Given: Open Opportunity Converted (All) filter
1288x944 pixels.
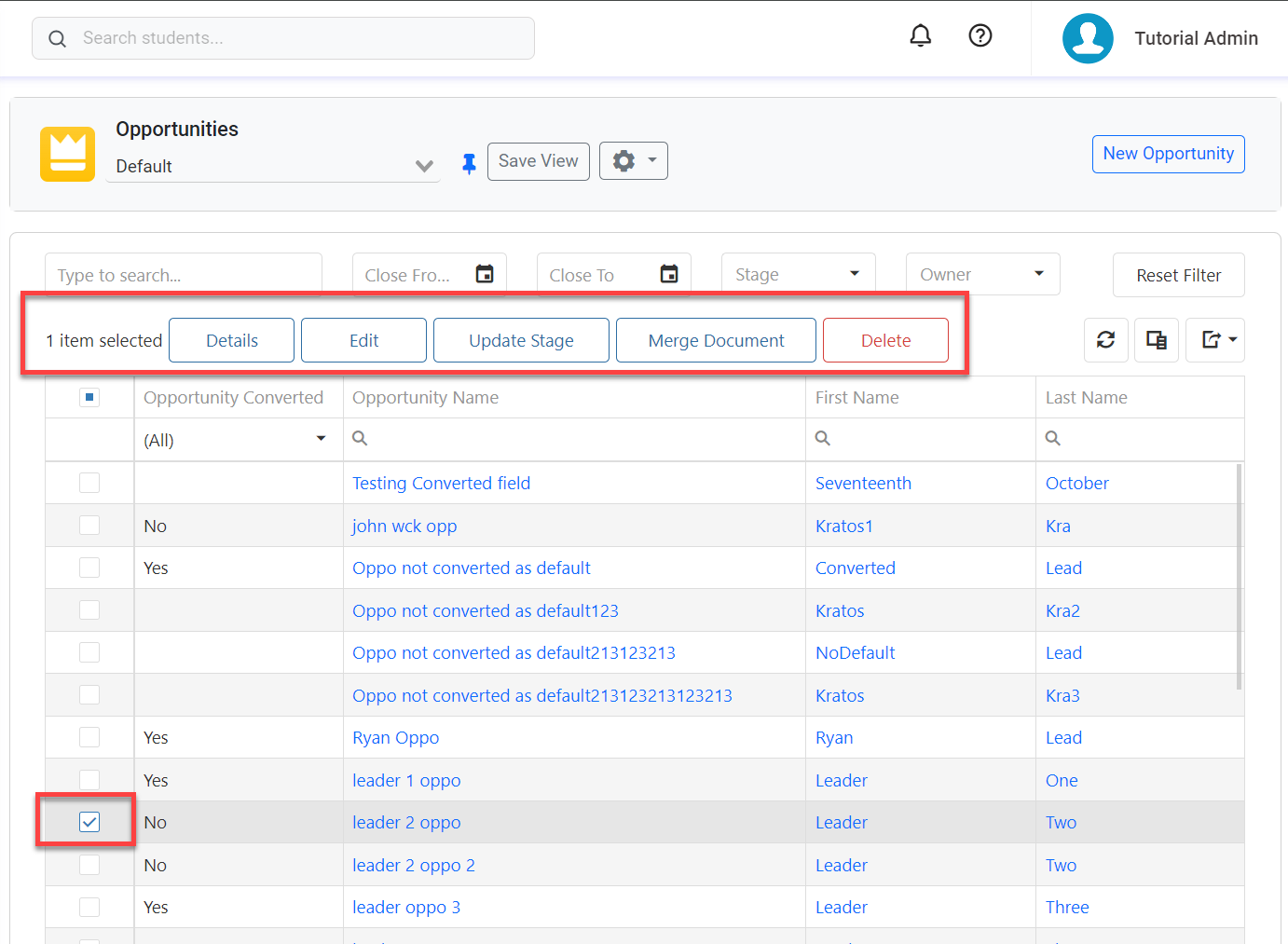Looking at the screenshot, I should 238,440.
